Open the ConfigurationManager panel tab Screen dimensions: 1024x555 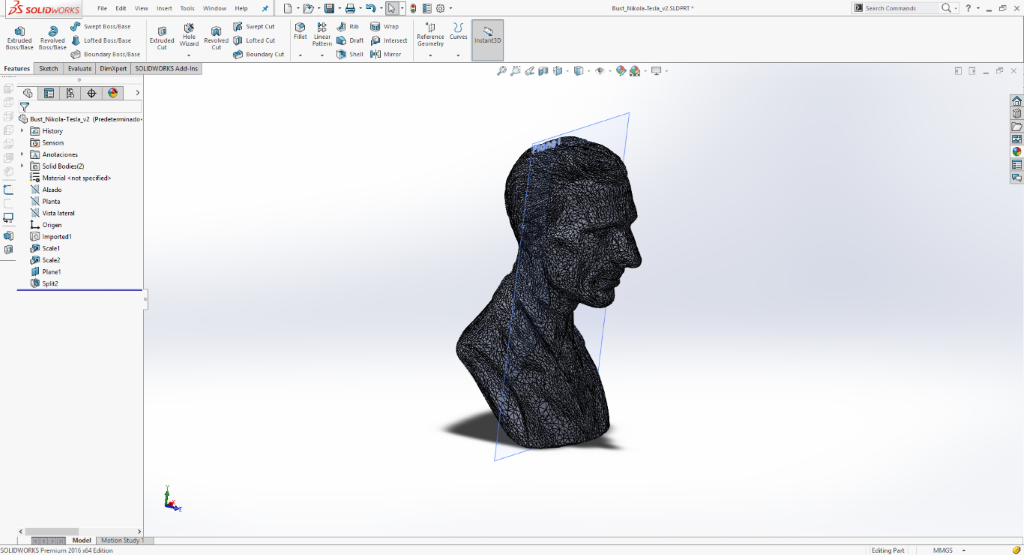[70, 93]
